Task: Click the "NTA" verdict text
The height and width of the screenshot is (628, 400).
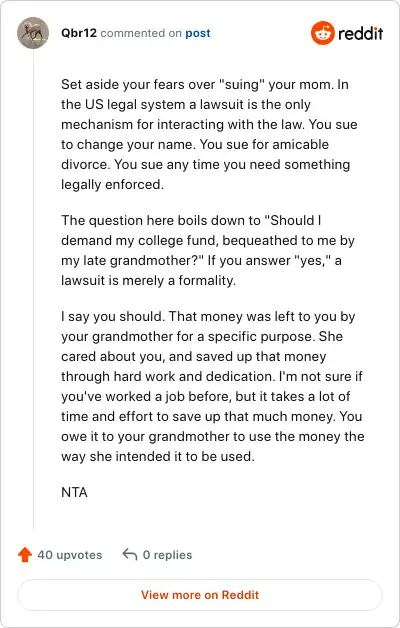Action: click(74, 492)
